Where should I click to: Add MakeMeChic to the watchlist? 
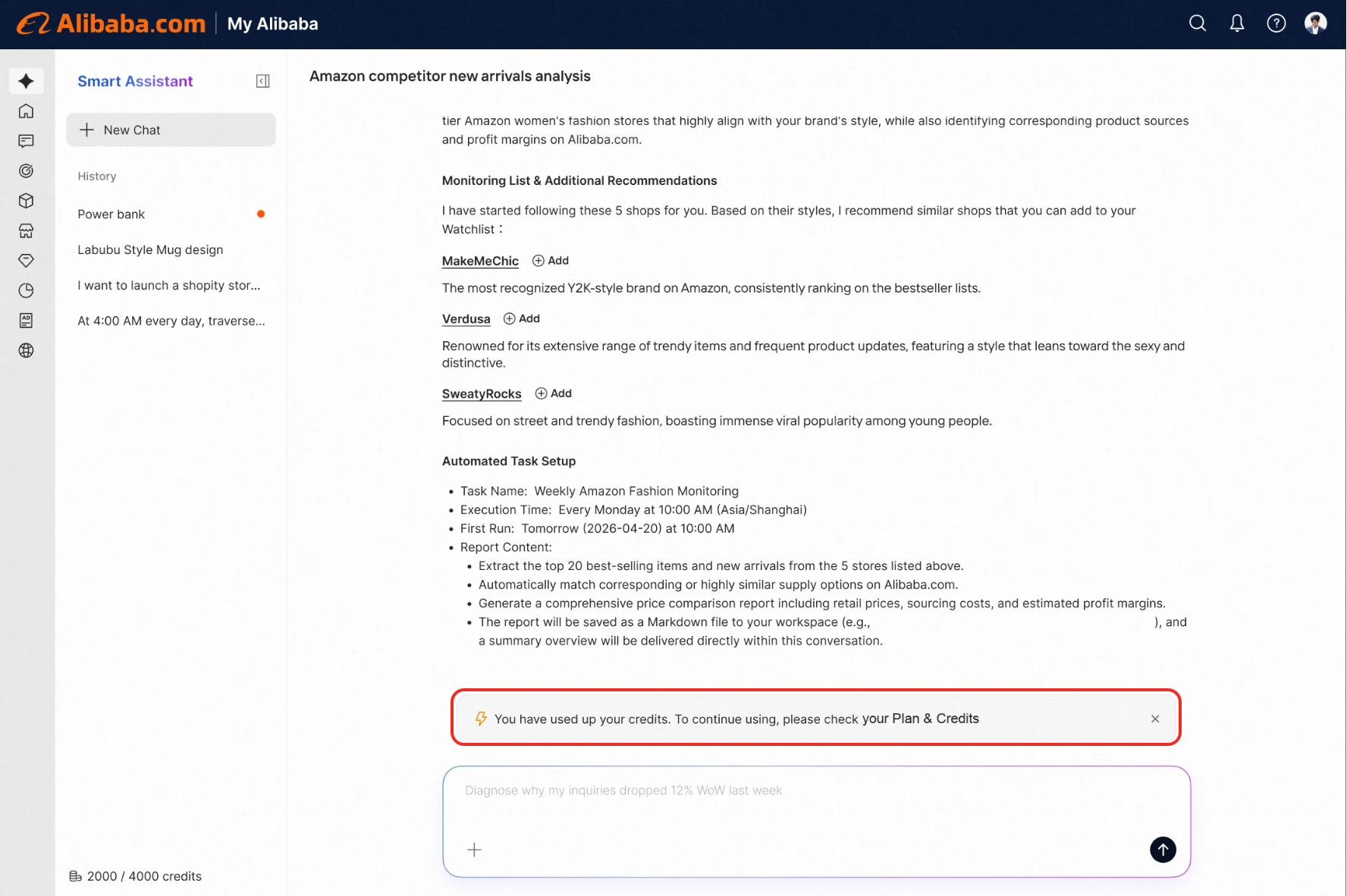(x=551, y=261)
